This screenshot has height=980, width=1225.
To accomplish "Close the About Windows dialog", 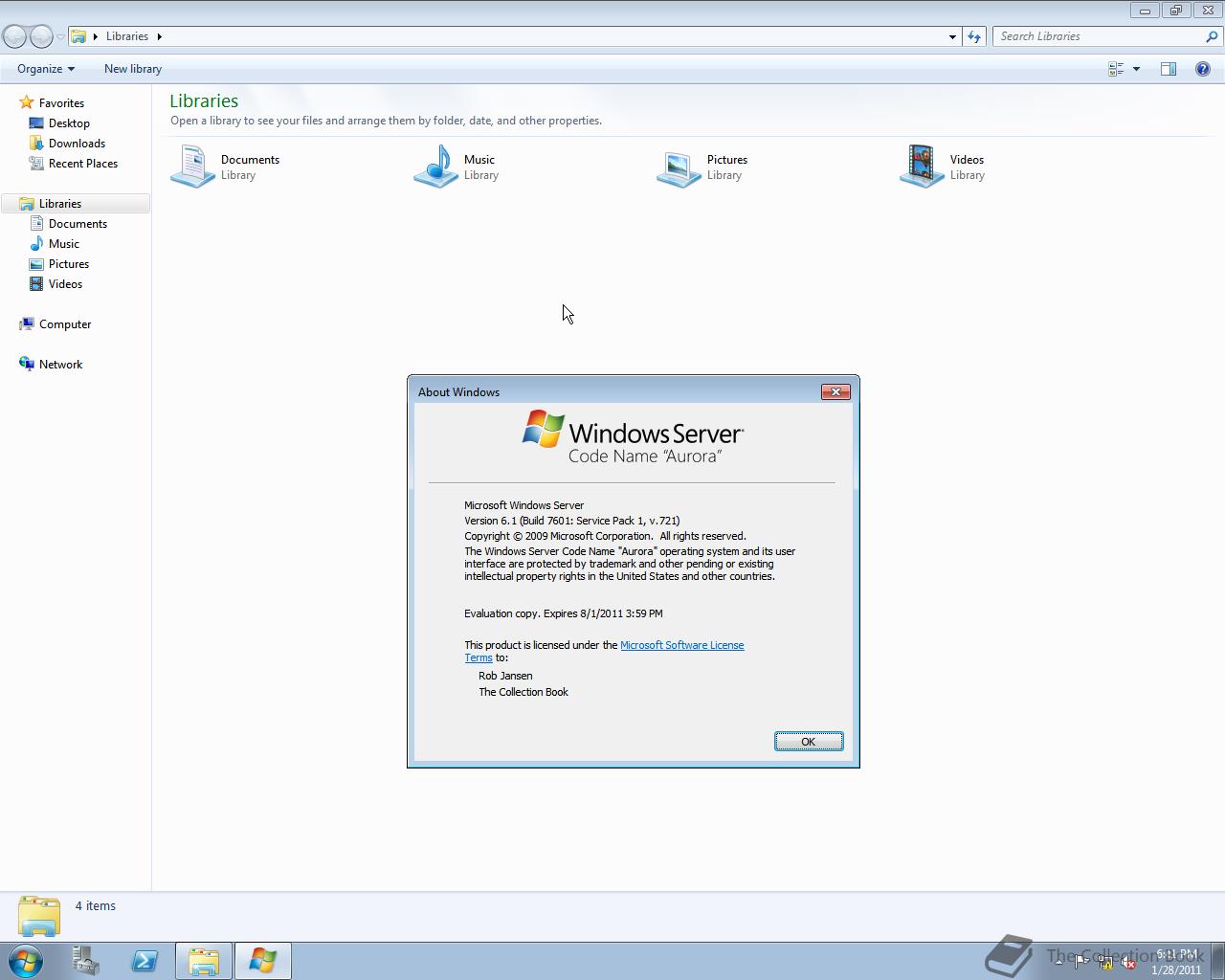I will [x=835, y=391].
